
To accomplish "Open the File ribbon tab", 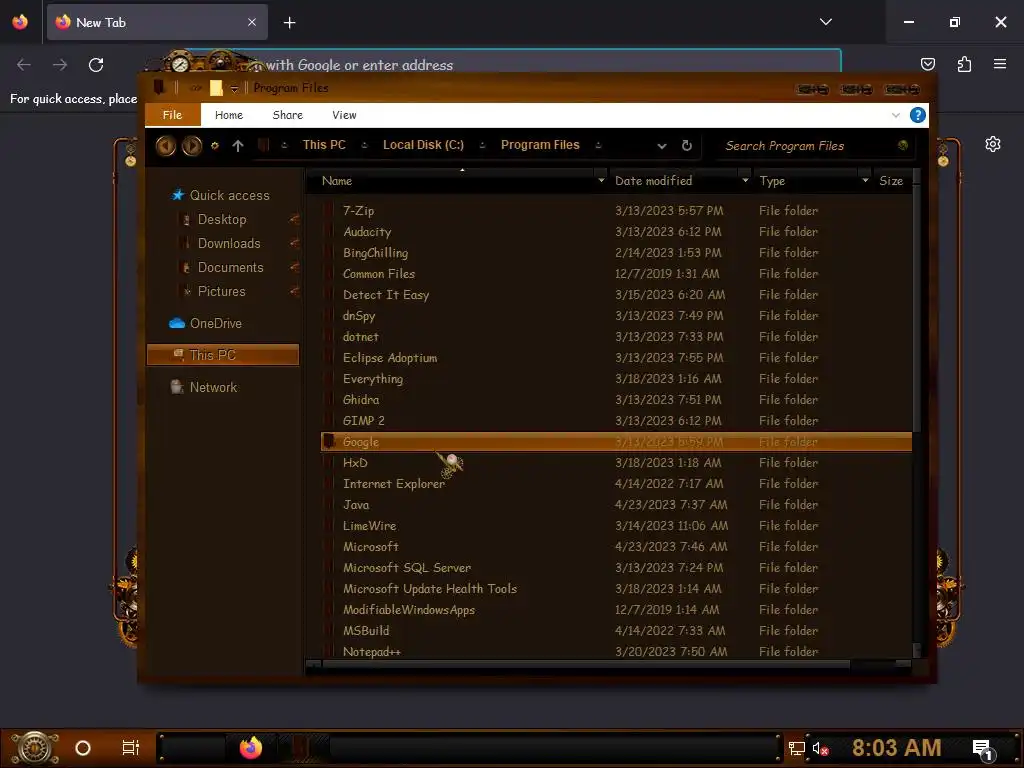I will click(172, 115).
